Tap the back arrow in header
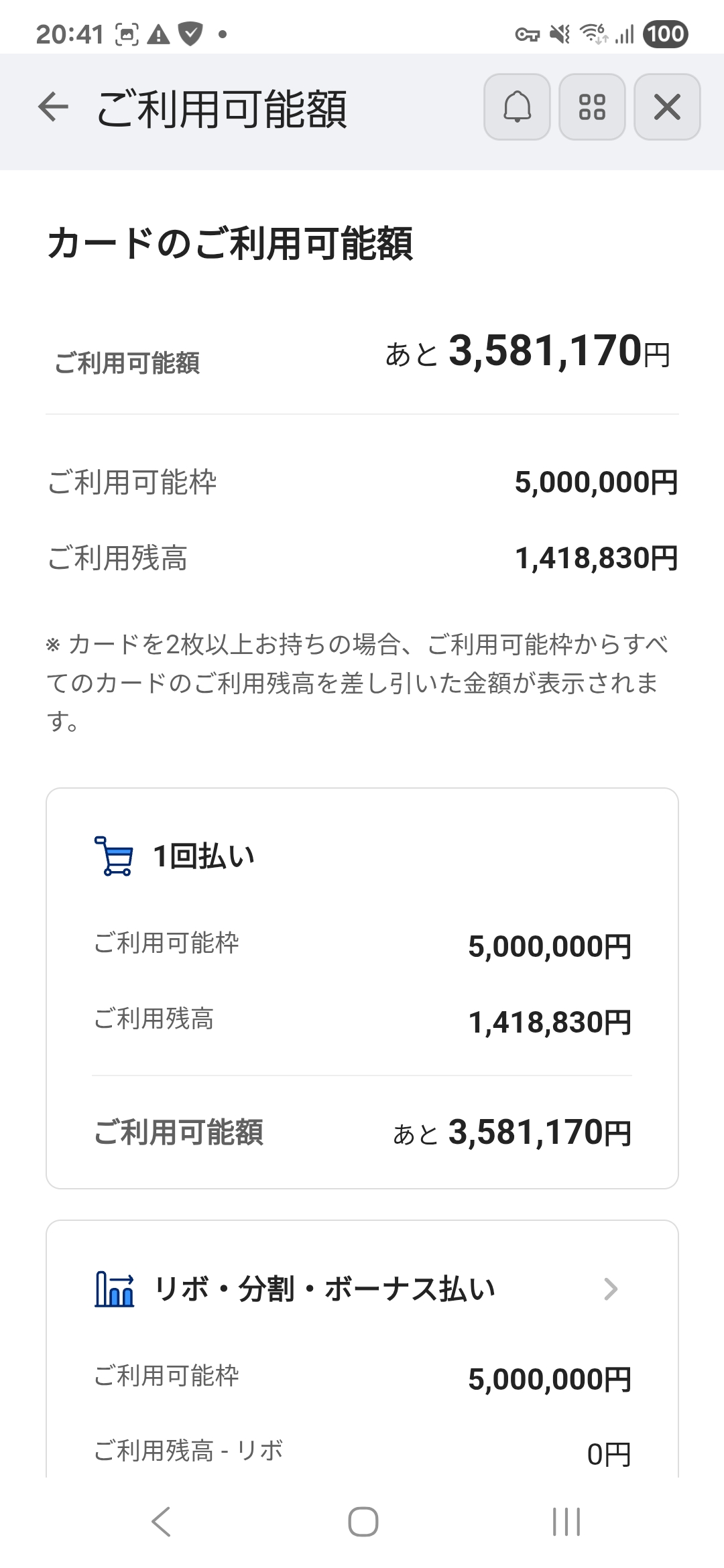The width and height of the screenshot is (724, 1568). coord(54,107)
